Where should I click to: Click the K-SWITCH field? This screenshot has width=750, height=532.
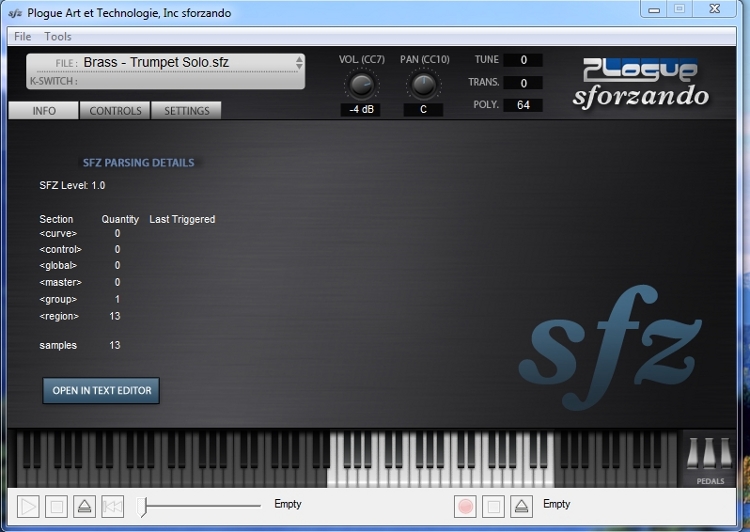(165, 81)
